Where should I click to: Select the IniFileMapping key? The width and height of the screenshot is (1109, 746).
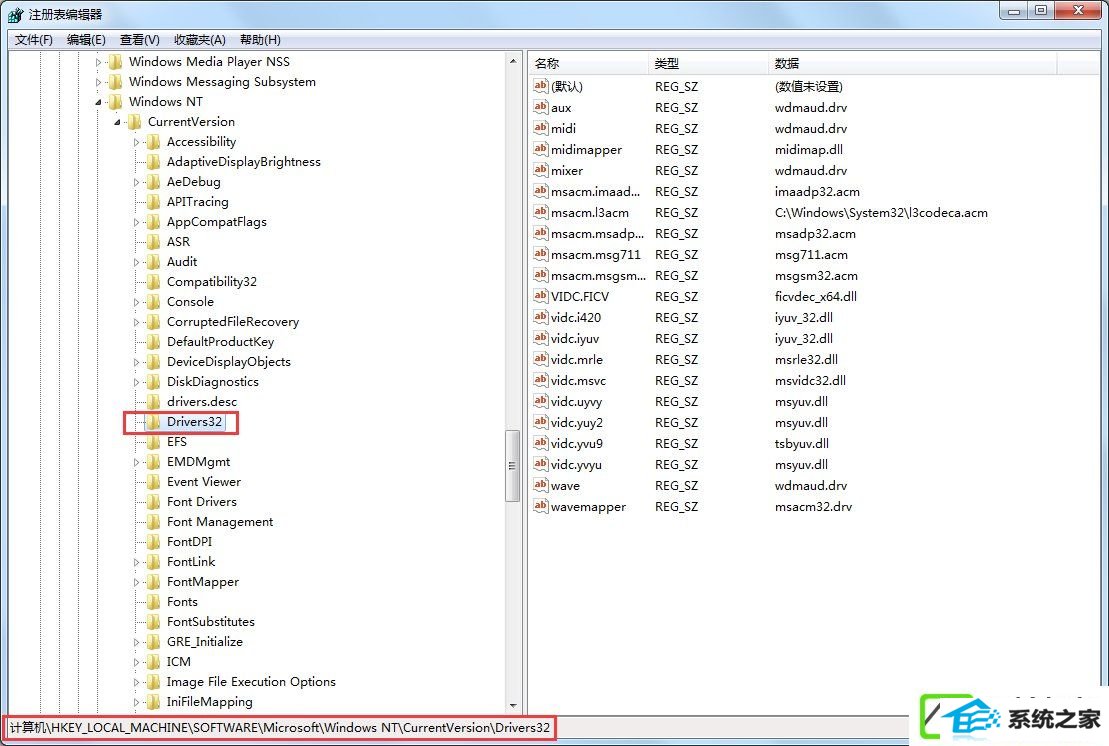pyautogui.click(x=209, y=701)
